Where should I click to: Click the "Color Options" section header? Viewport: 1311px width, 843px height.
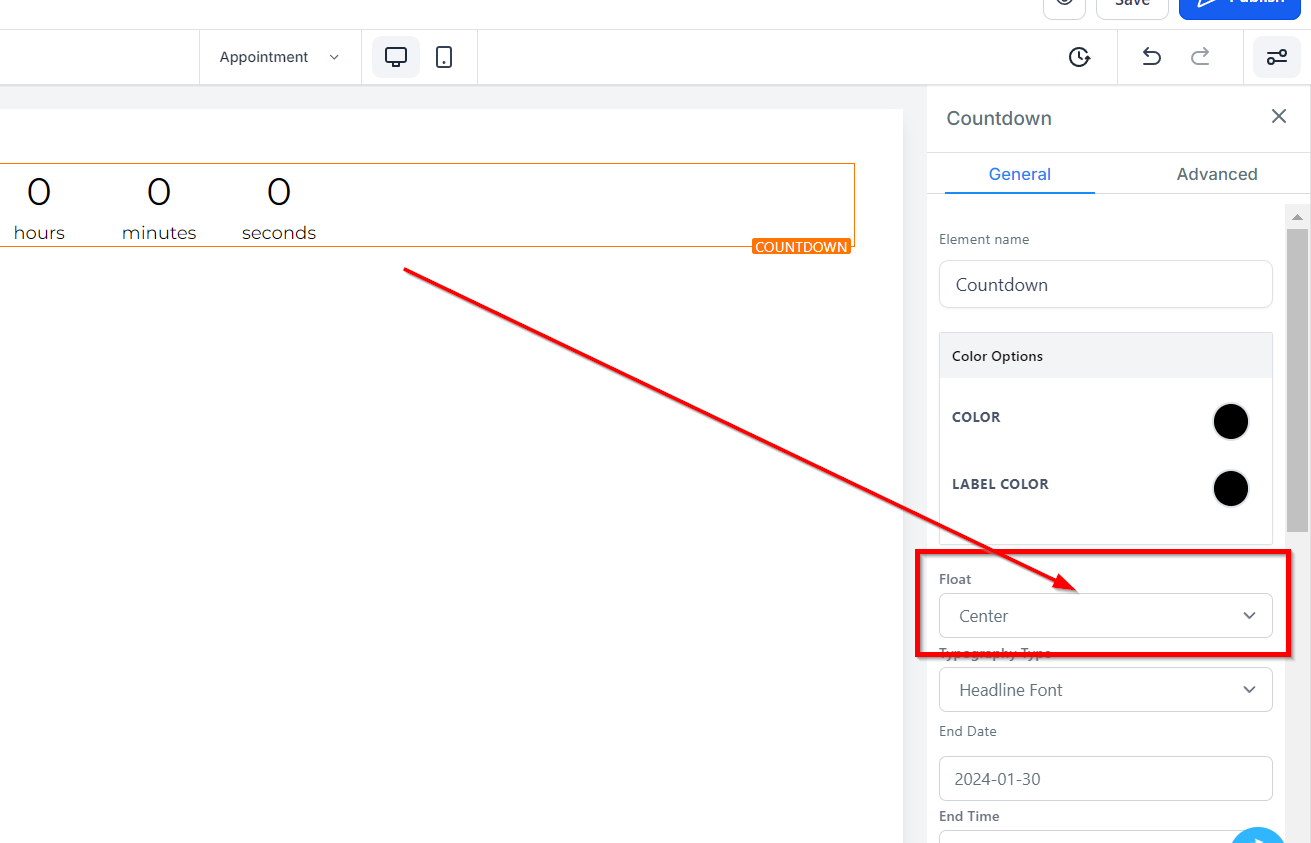click(x=1106, y=356)
